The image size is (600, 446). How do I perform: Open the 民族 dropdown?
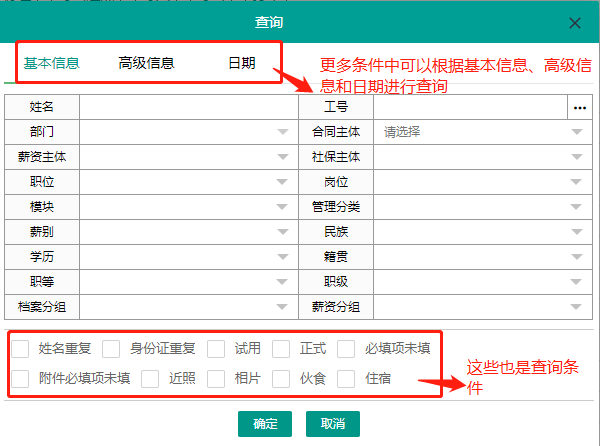point(576,232)
